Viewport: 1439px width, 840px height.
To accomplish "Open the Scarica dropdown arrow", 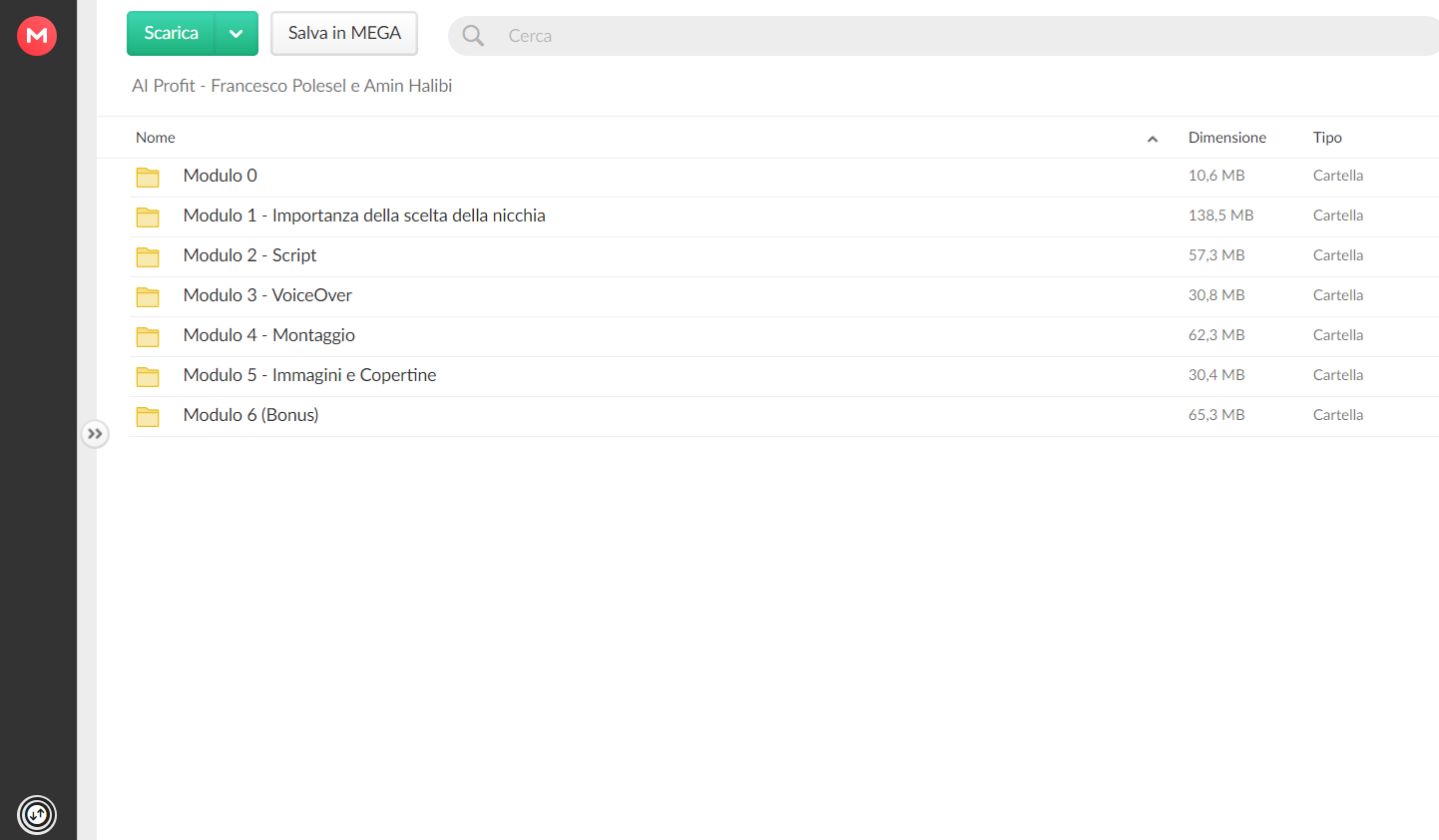I will (x=237, y=34).
